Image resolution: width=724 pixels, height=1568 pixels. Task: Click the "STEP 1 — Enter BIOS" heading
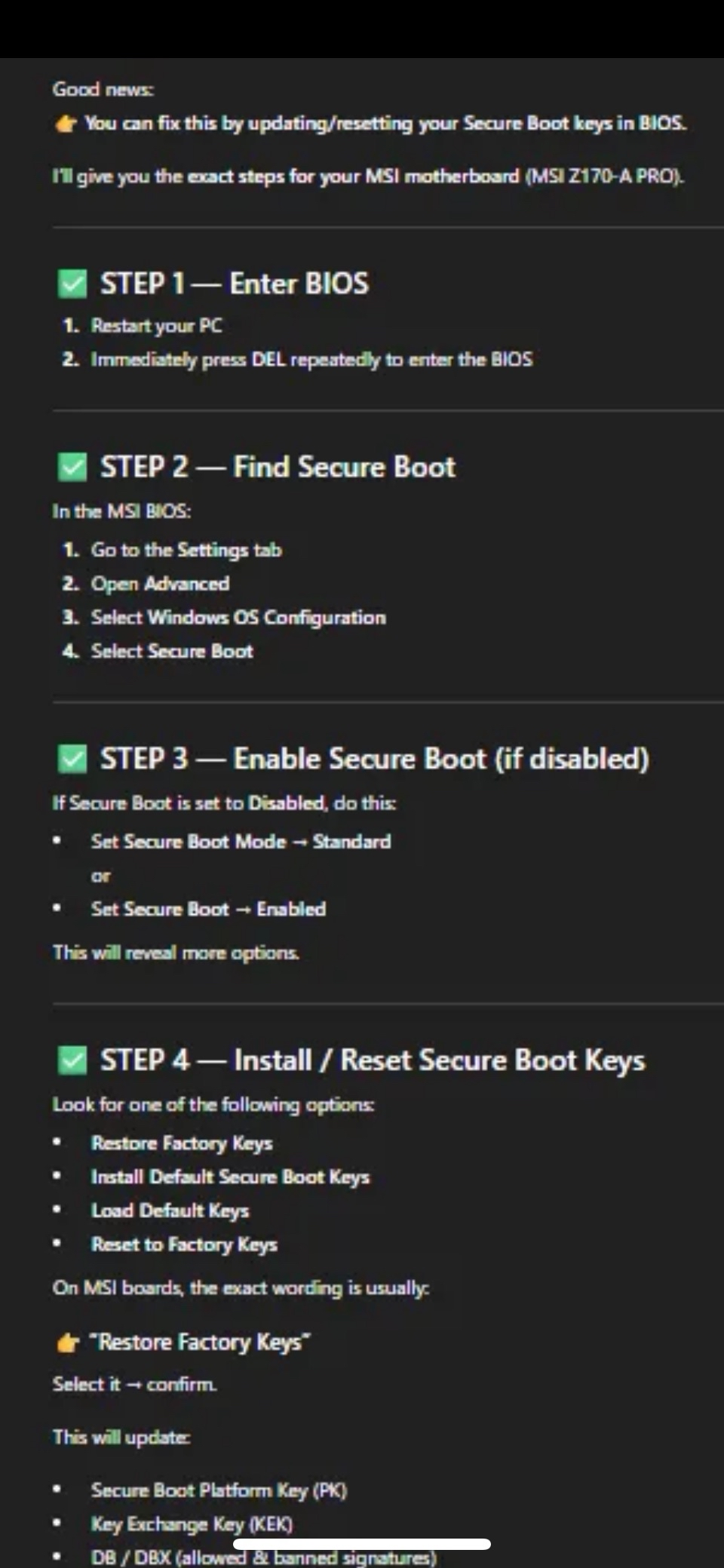[x=235, y=284]
